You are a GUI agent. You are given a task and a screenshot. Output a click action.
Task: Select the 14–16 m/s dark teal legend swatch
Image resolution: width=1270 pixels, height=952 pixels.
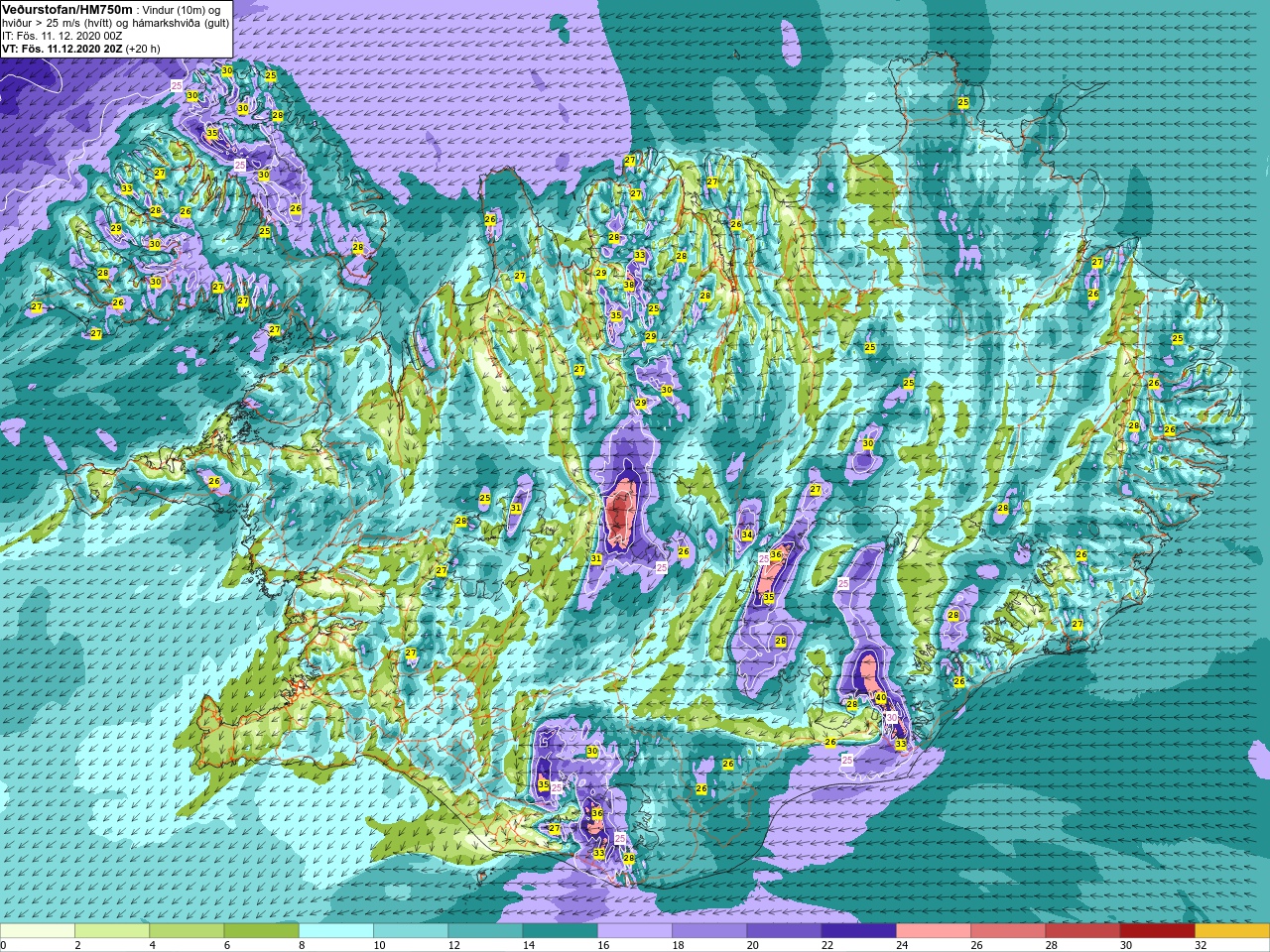coord(560,931)
